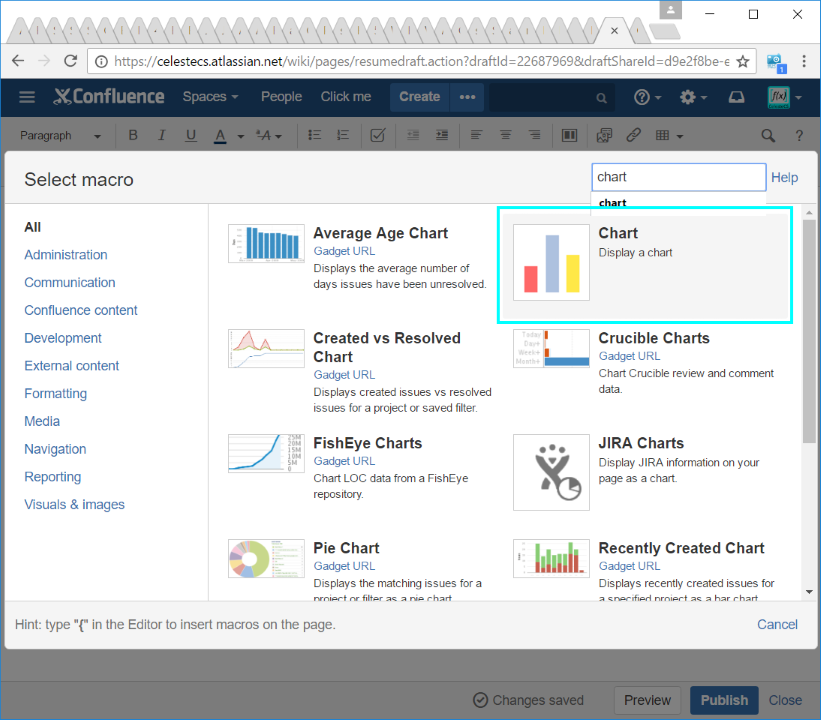Image resolution: width=821 pixels, height=720 pixels.
Task: Click the Publish button
Action: [x=724, y=700]
